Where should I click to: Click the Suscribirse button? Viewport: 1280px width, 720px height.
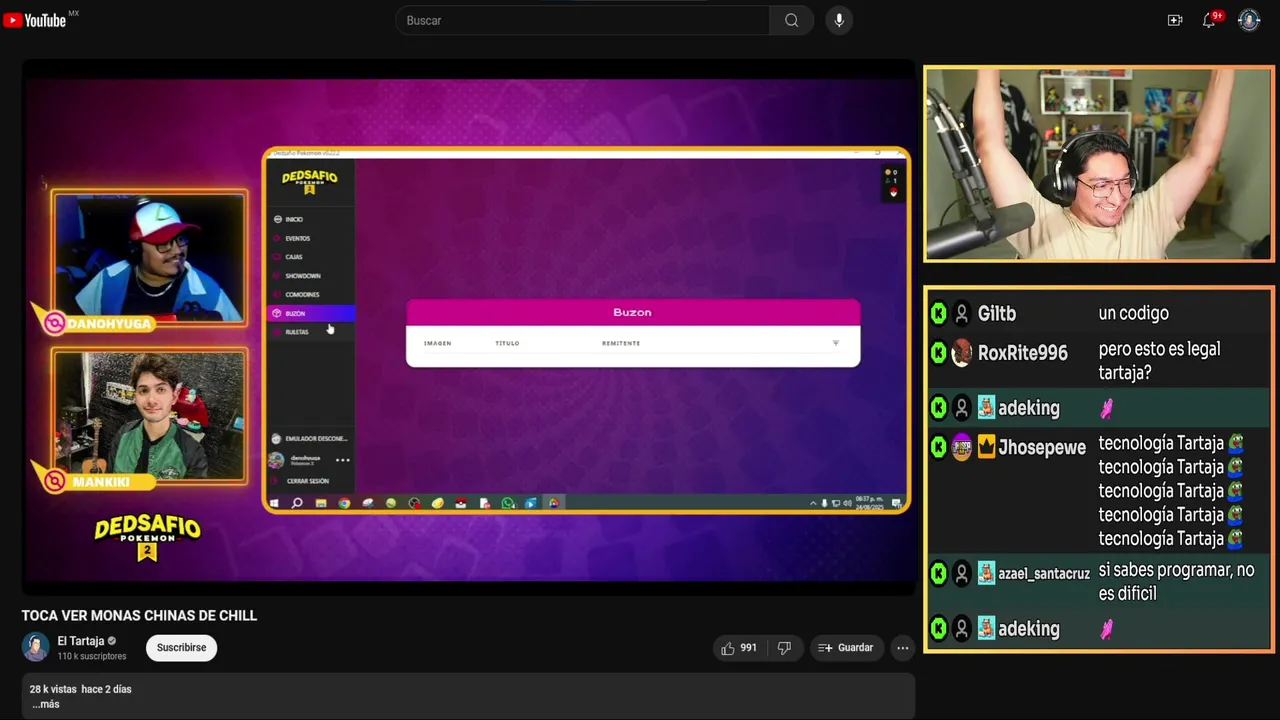click(x=181, y=647)
